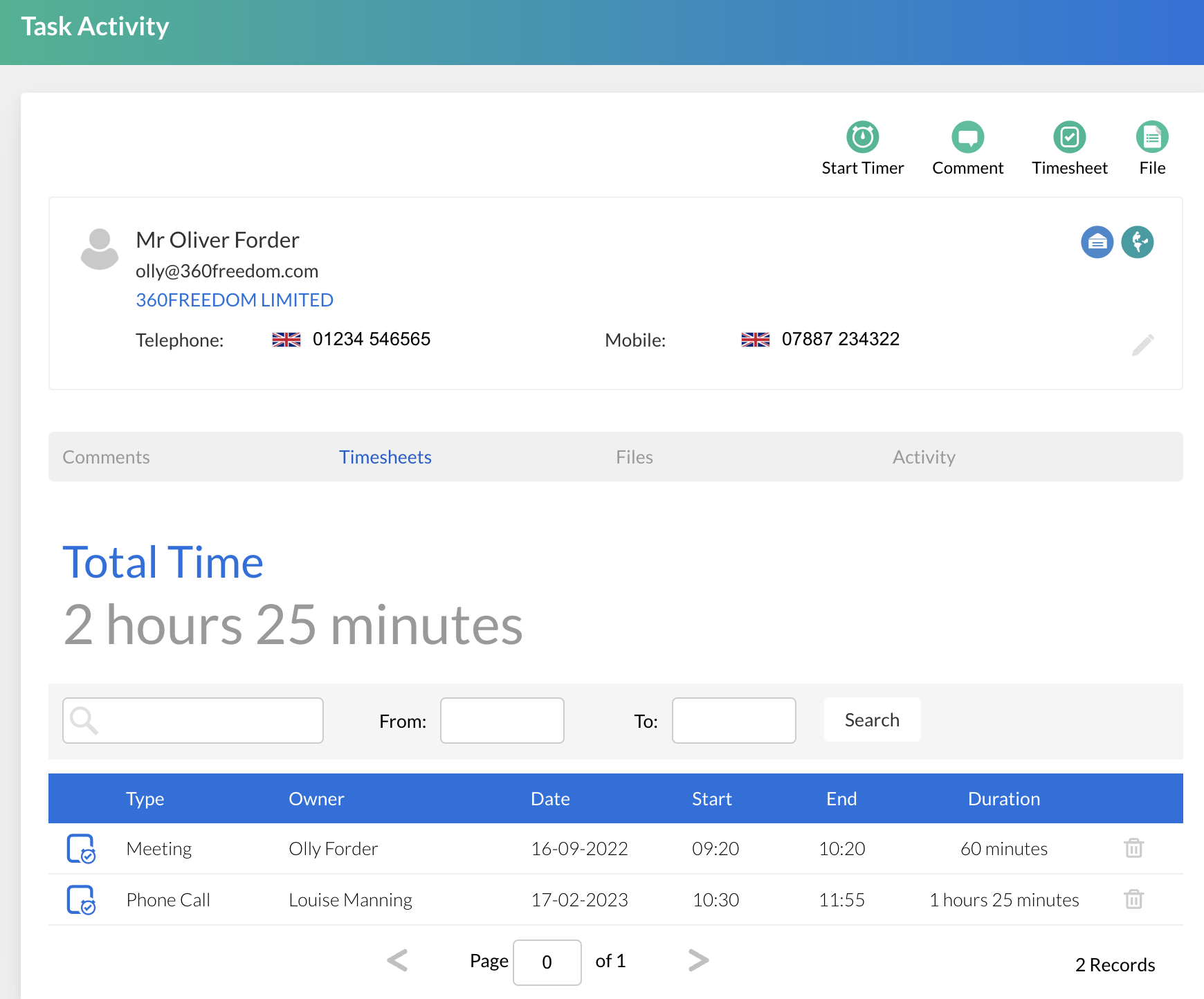Image resolution: width=1204 pixels, height=999 pixels.
Task: Open the Phone Call timesheet row icon
Action: pyautogui.click(x=81, y=899)
